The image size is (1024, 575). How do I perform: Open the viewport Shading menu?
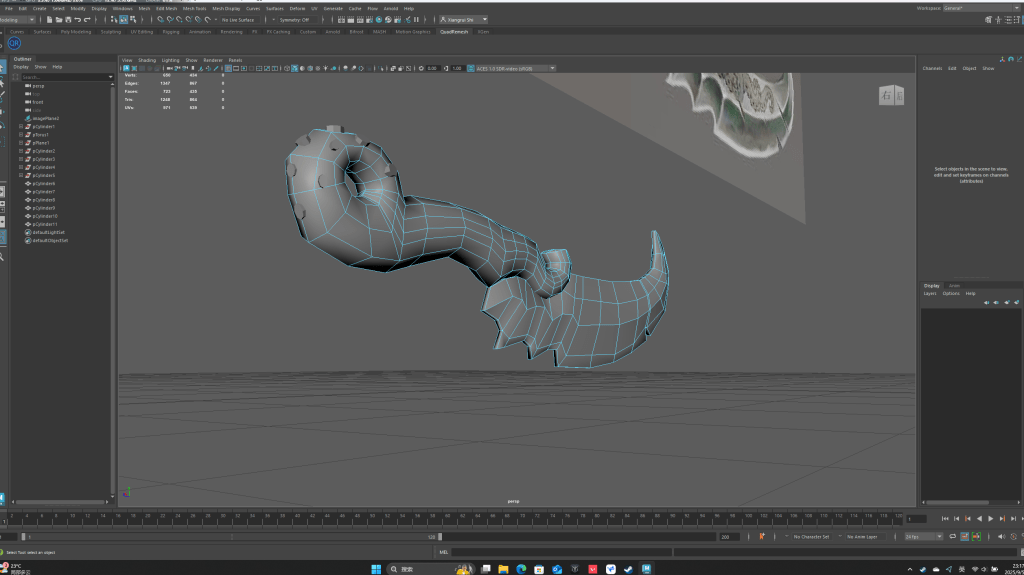147,60
